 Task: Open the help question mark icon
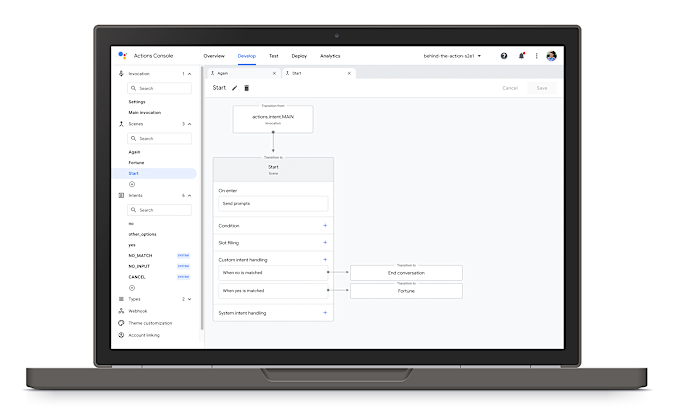[x=504, y=56]
